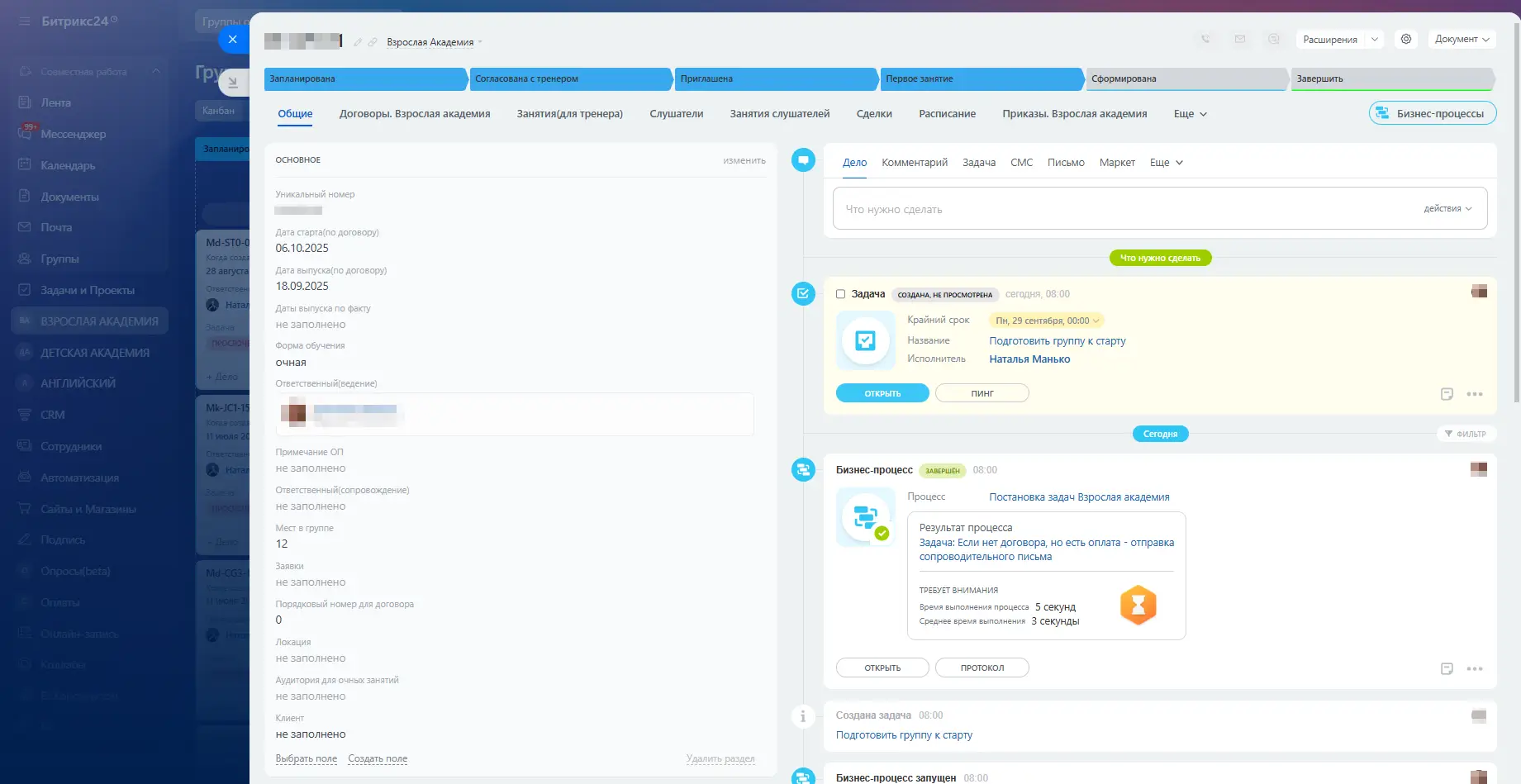Click the phone call icon in header

pyautogui.click(x=1205, y=39)
